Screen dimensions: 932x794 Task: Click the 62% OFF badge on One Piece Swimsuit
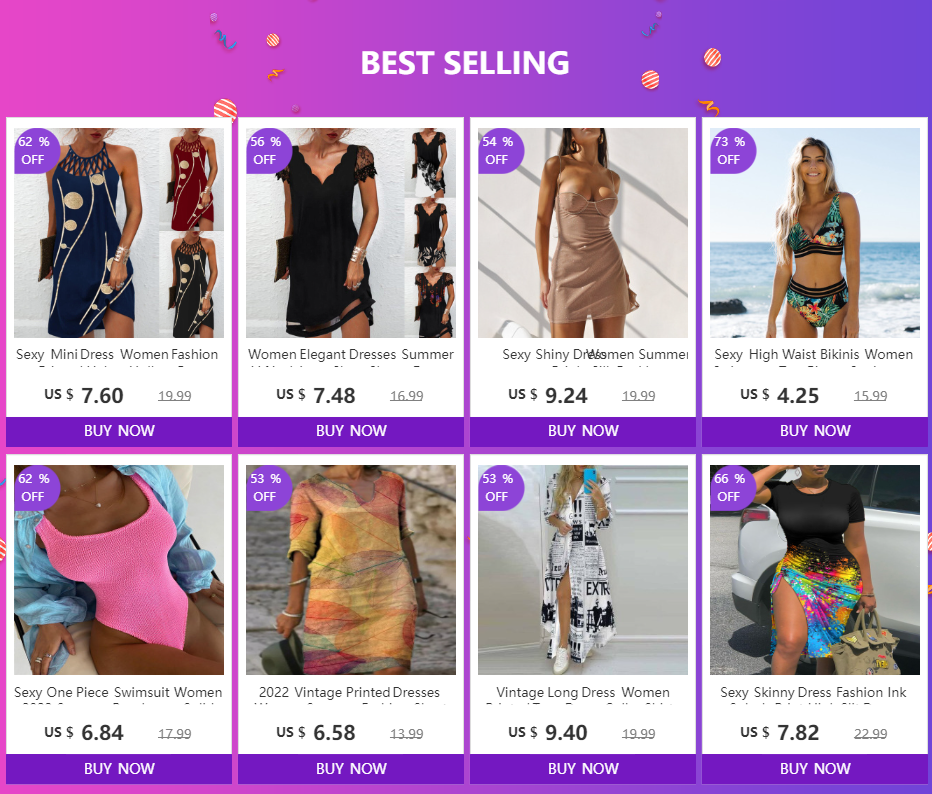35,487
